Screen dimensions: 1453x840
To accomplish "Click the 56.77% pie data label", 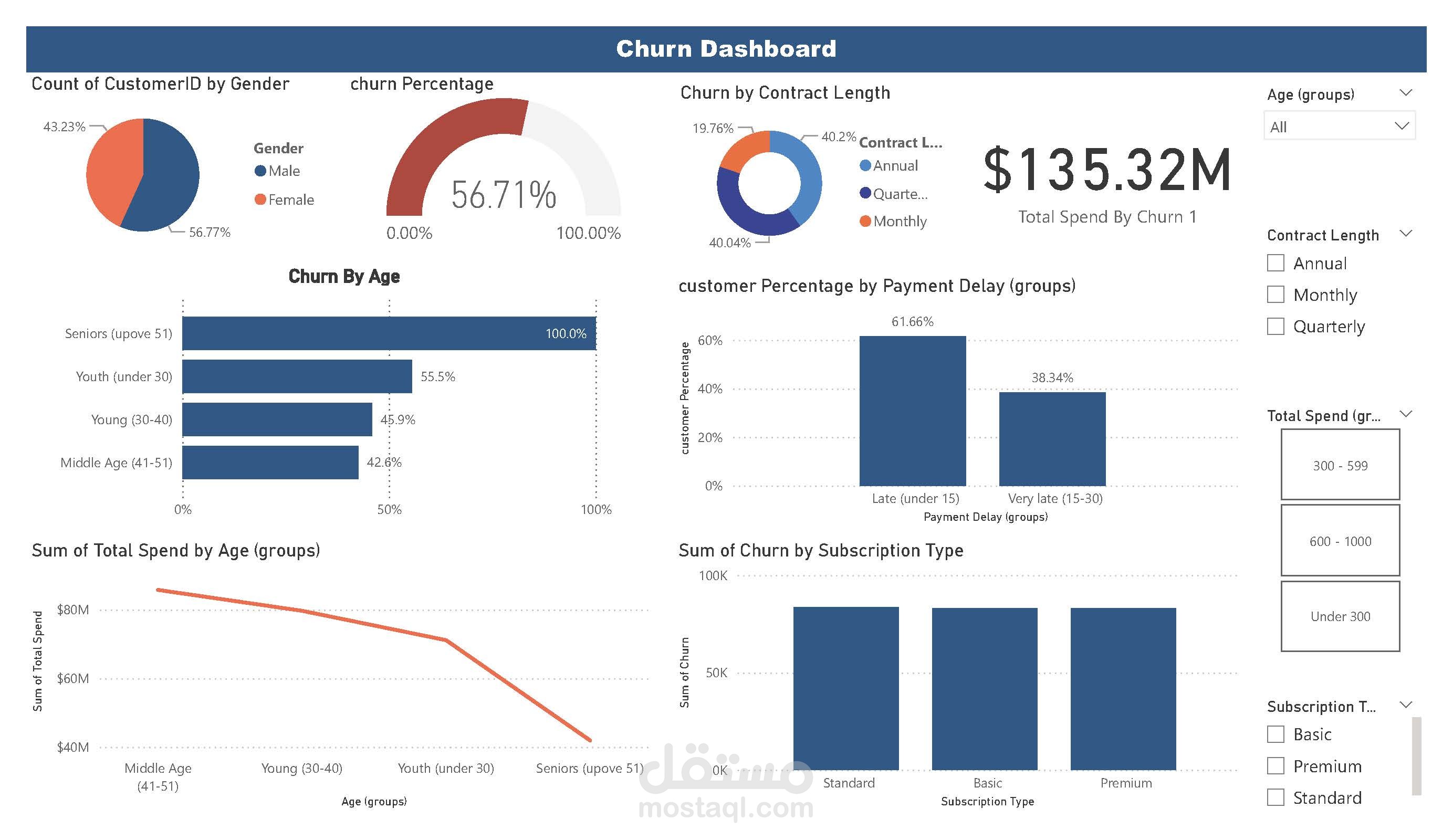I will click(x=210, y=232).
